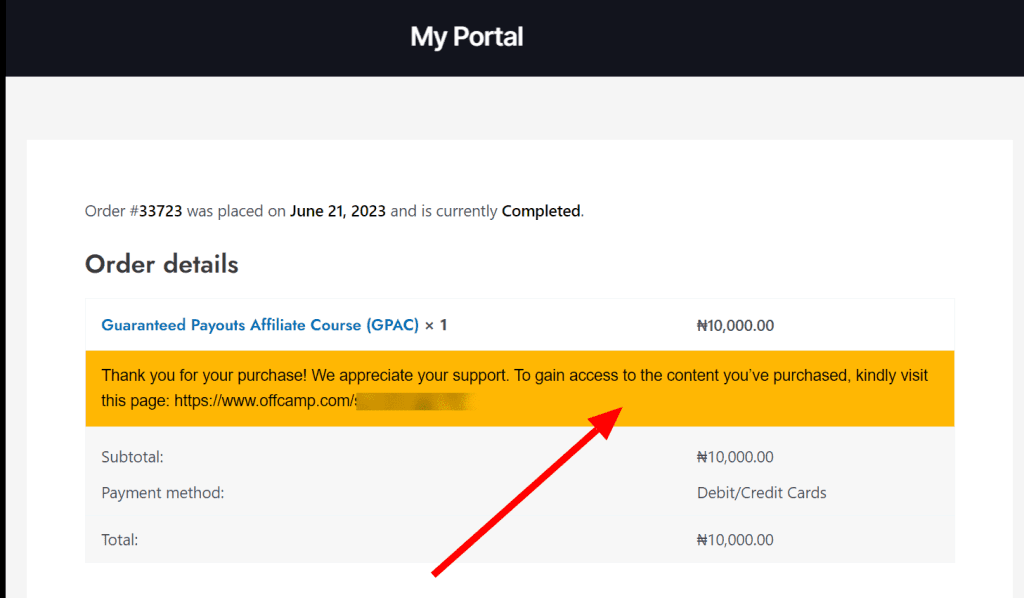Click the offcamp.com URL in yellow notice

tap(264, 401)
